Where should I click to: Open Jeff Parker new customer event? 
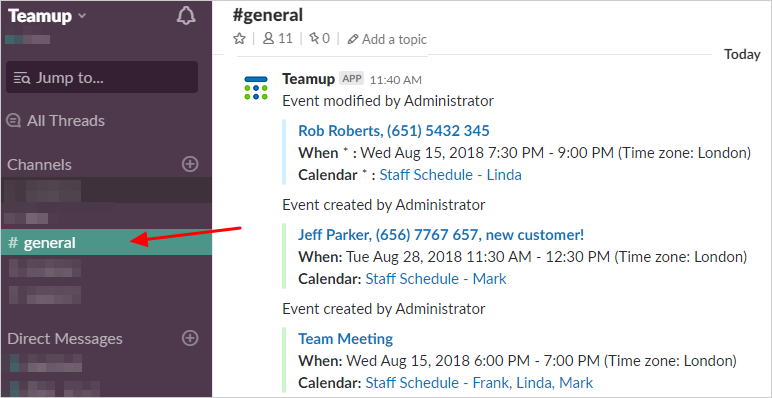(x=441, y=235)
